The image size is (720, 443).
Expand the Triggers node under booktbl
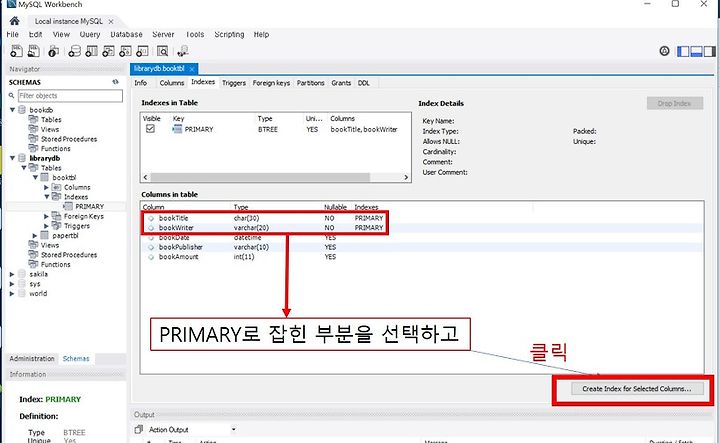46,226
